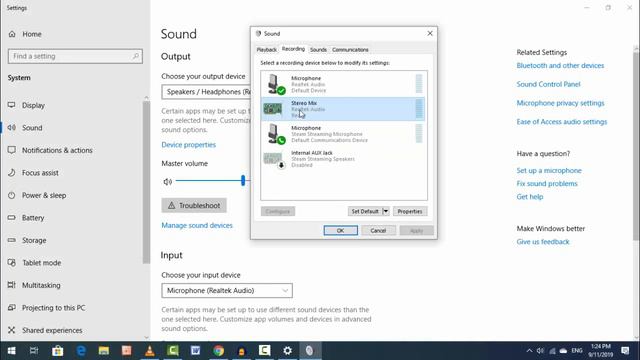Open Tablet mode settings
Viewport: 640px width, 360px height.
[41, 262]
